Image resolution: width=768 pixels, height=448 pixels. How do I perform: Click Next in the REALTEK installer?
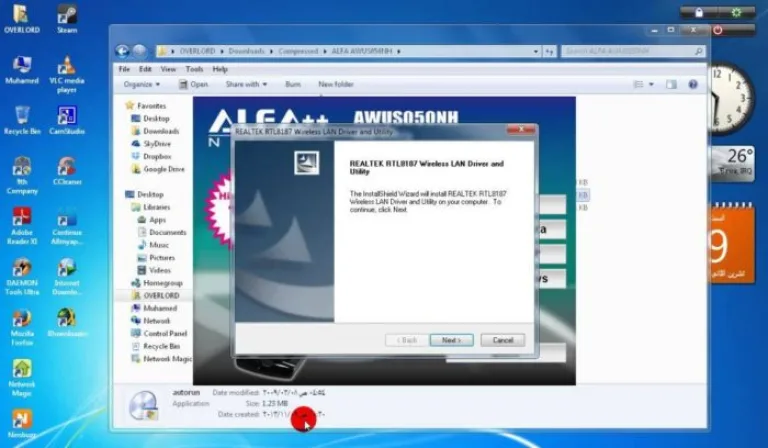click(x=451, y=340)
